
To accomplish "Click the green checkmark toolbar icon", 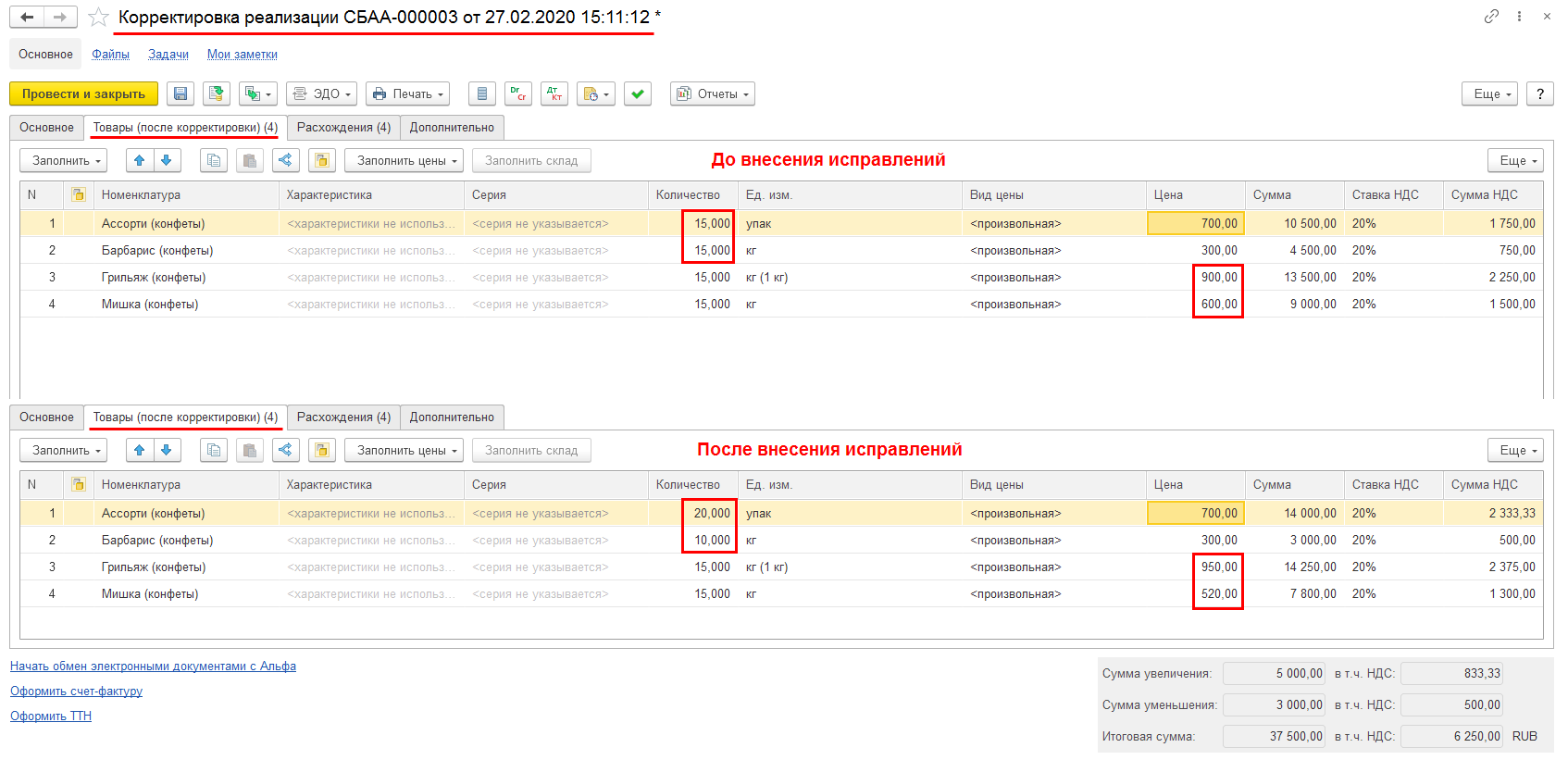I will [638, 93].
